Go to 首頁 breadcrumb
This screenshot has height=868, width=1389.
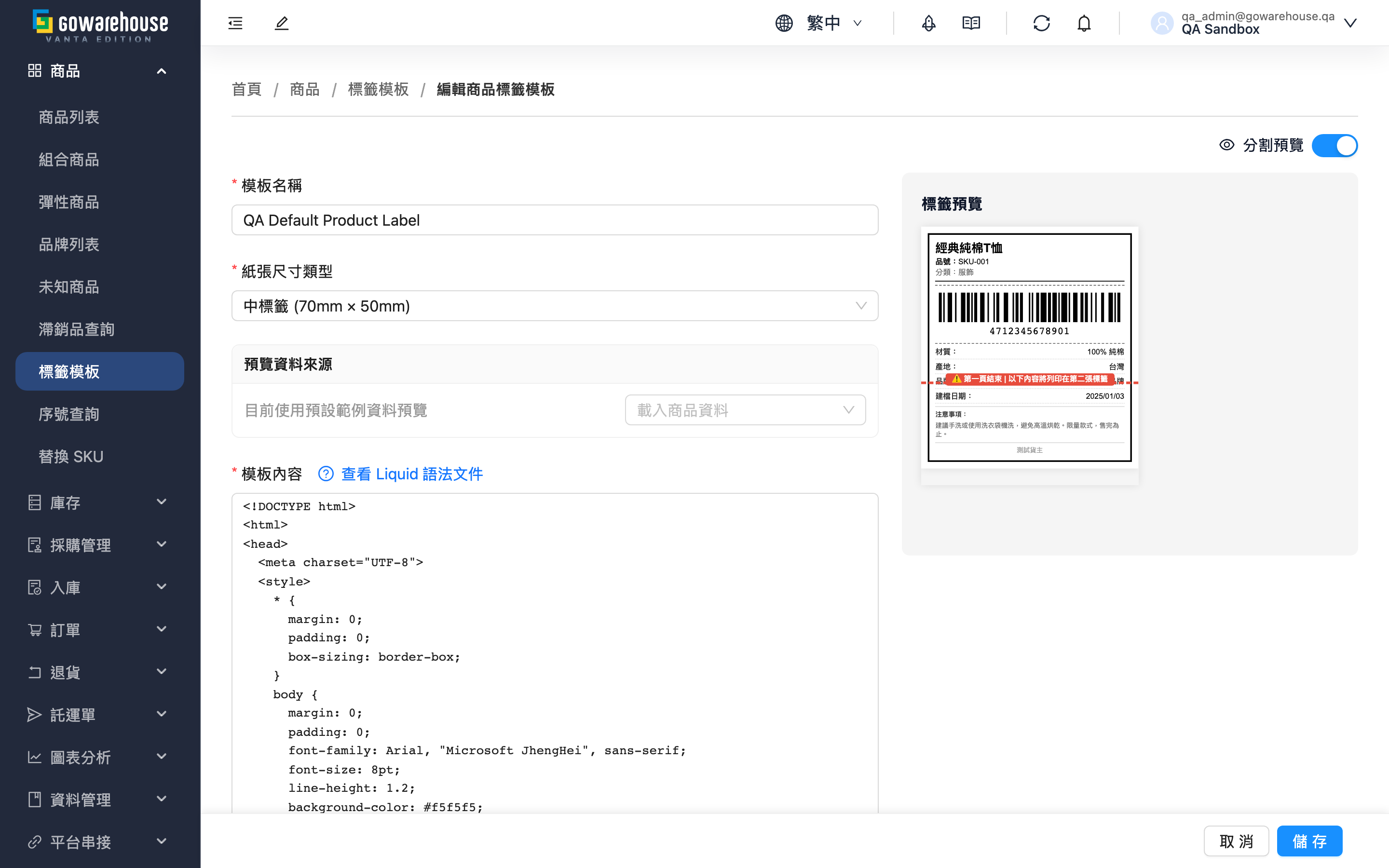[x=246, y=90]
